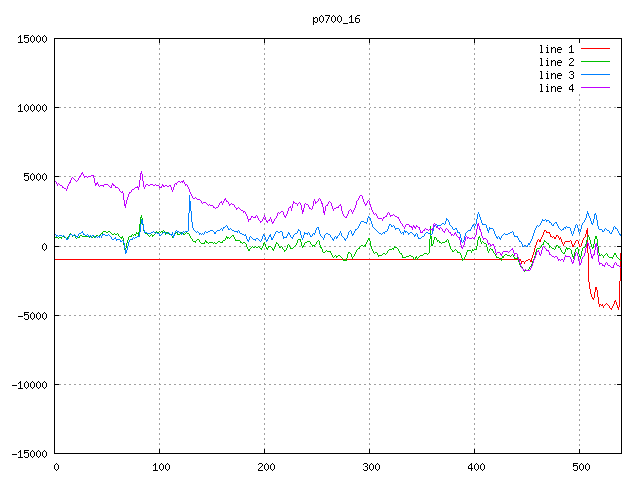Click the -5000 y-axis tick label
Image resolution: width=640 pixels, height=480 pixels.
(32, 316)
